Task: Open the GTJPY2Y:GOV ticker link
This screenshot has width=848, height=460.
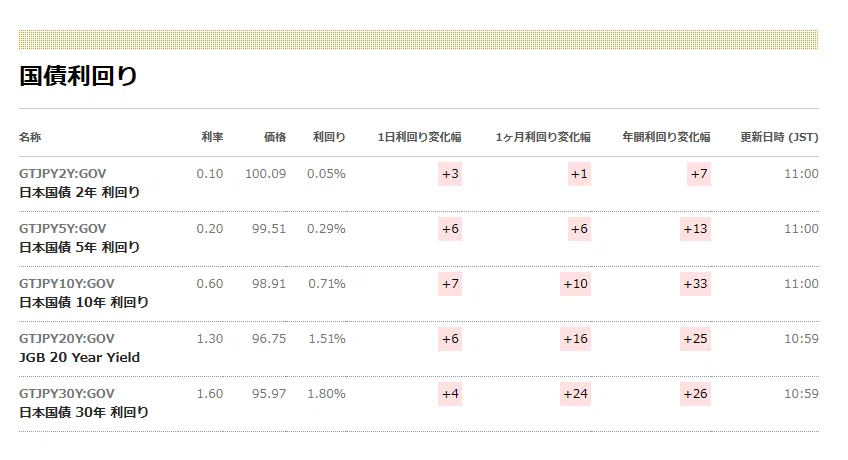Action: pos(62,174)
